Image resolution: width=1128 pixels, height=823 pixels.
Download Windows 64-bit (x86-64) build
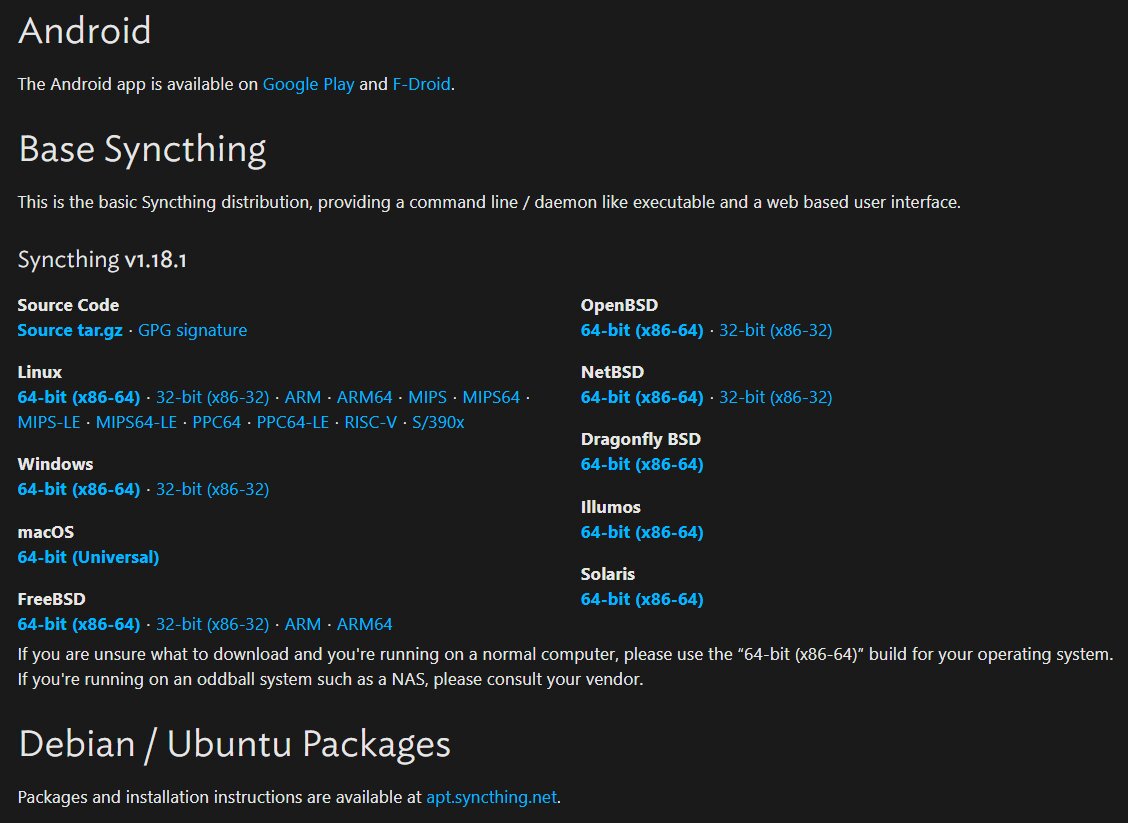(x=78, y=489)
